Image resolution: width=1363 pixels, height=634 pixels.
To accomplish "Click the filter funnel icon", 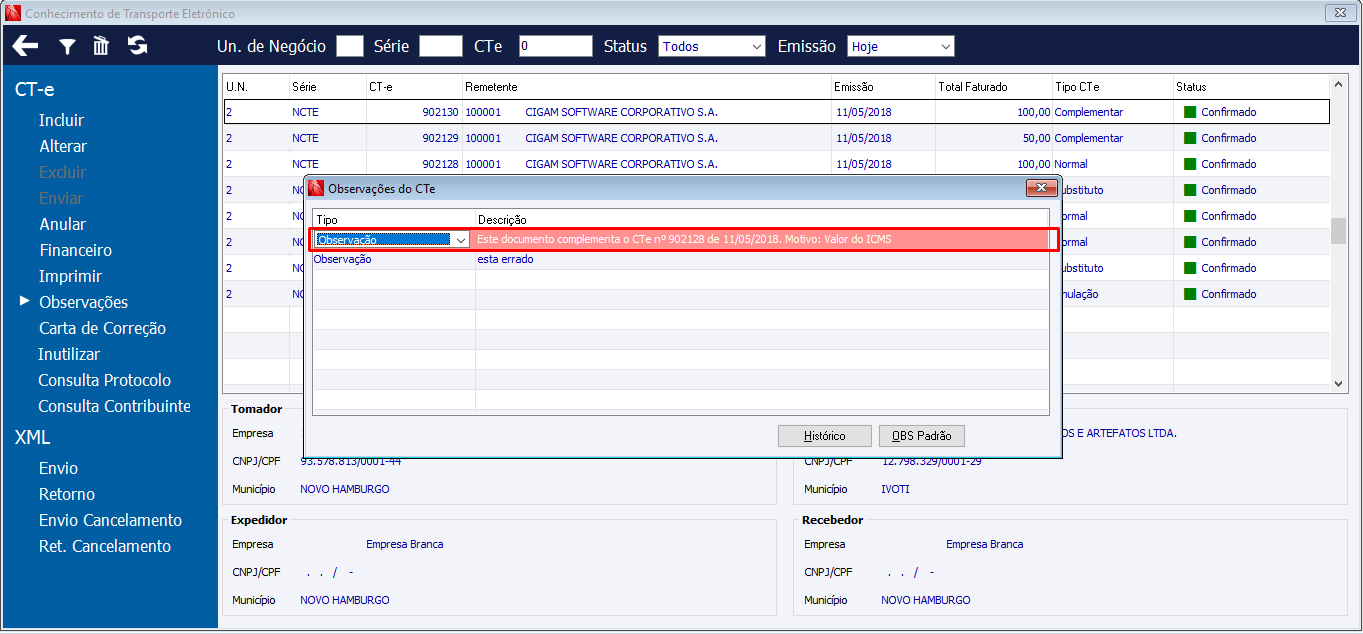I will pos(66,46).
